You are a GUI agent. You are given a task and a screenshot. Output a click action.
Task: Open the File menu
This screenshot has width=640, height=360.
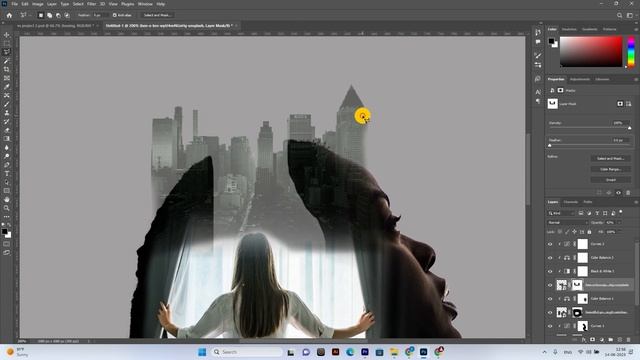(14, 4)
